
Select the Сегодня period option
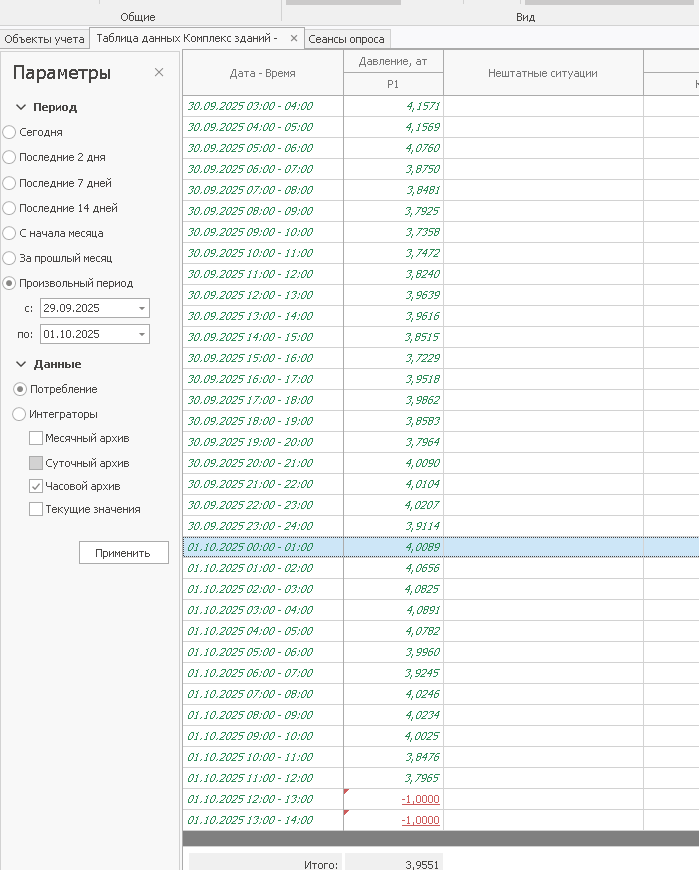(x=9, y=132)
